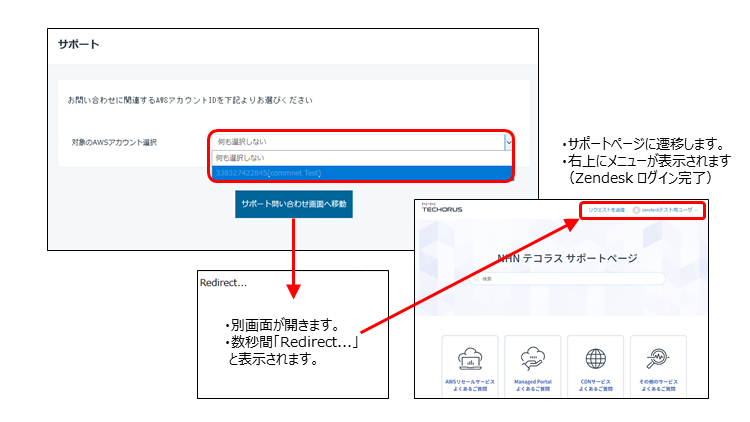This screenshot has height=422, width=750.
Task: Focus the 検索 search field on the support page
Action: (x=567, y=278)
